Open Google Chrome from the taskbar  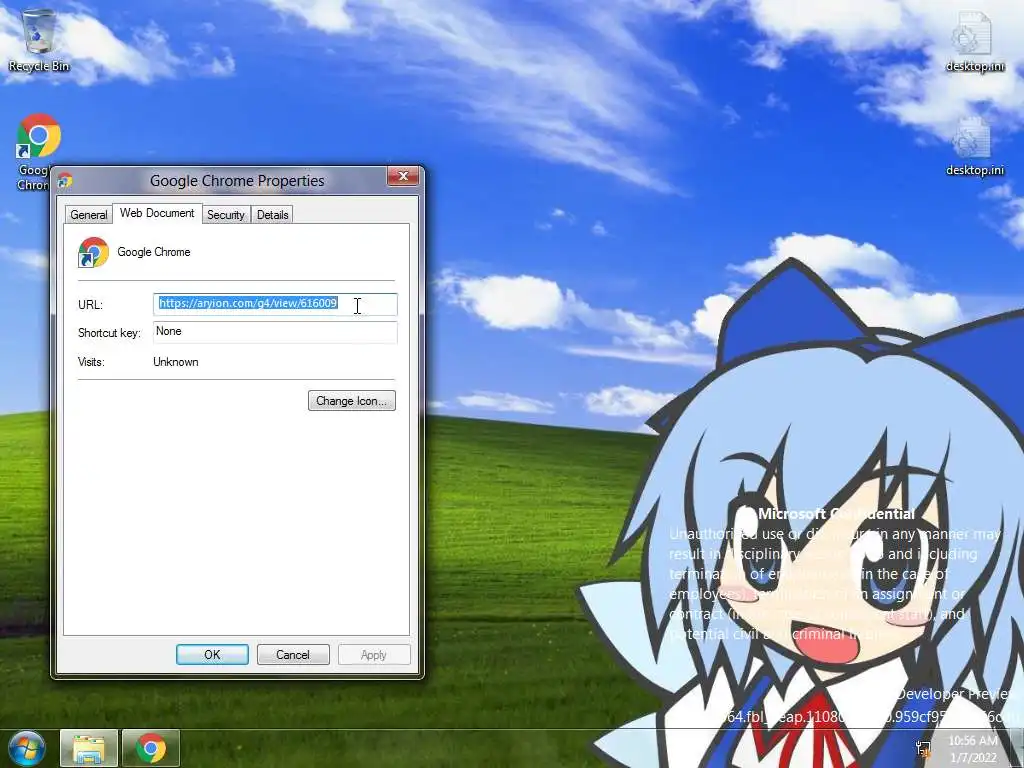pyautogui.click(x=150, y=748)
